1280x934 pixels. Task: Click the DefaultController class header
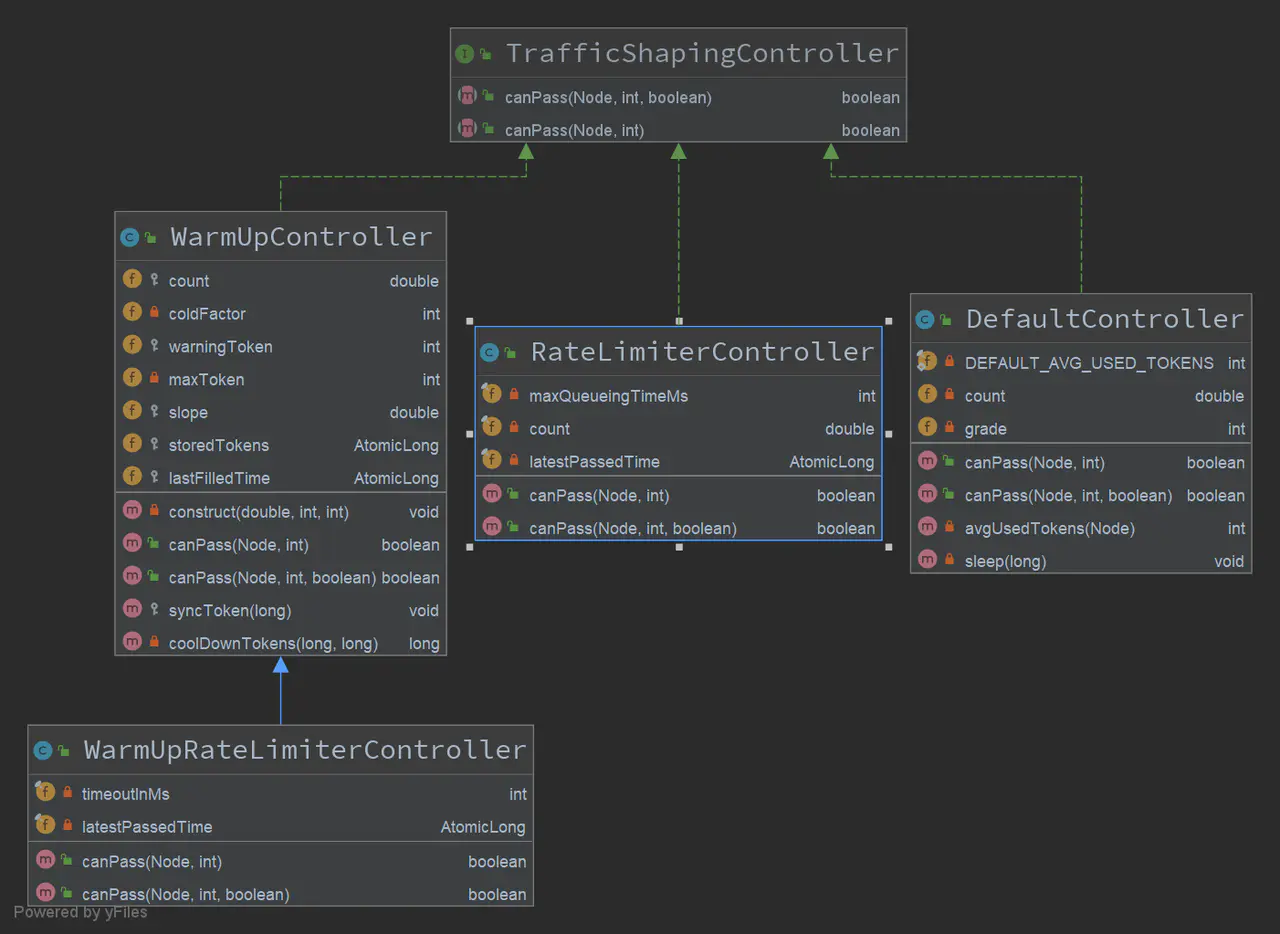point(1081,319)
